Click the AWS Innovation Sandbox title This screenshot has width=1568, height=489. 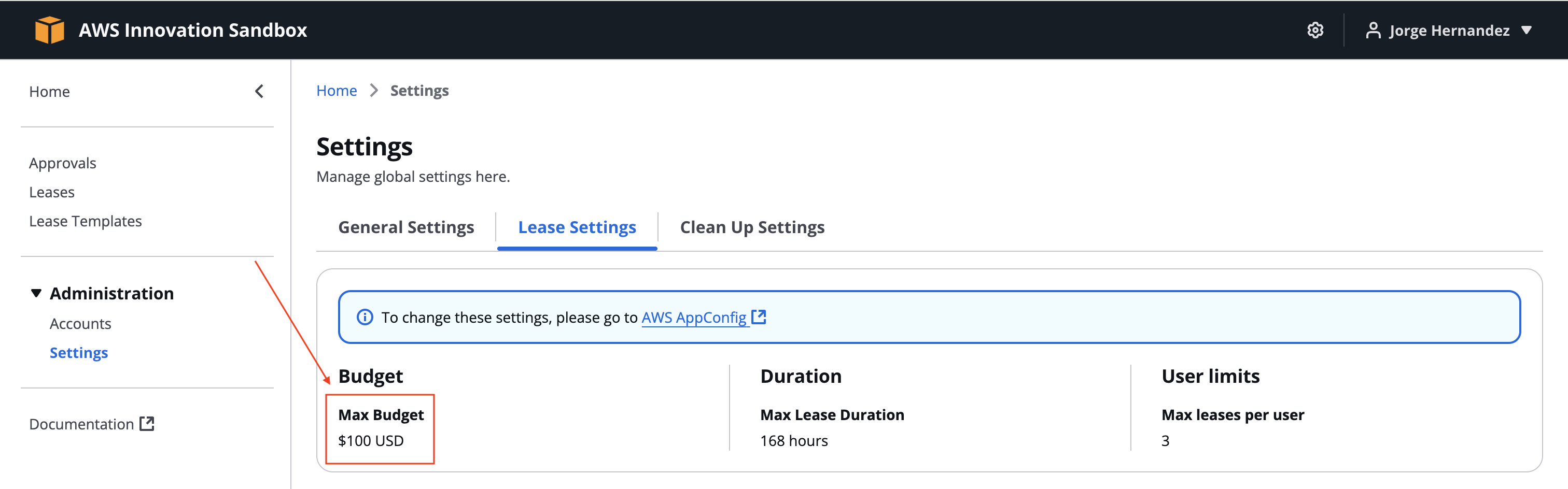pos(193,30)
